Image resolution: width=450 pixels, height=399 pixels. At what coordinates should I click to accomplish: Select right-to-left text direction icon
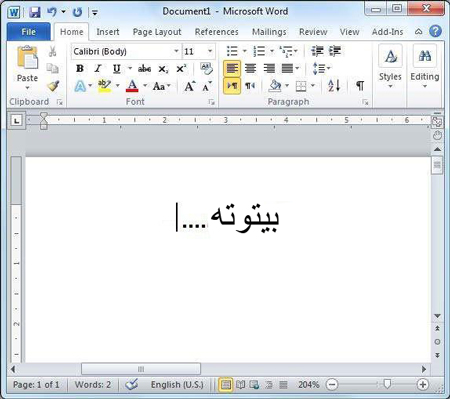pyautogui.click(x=250, y=86)
